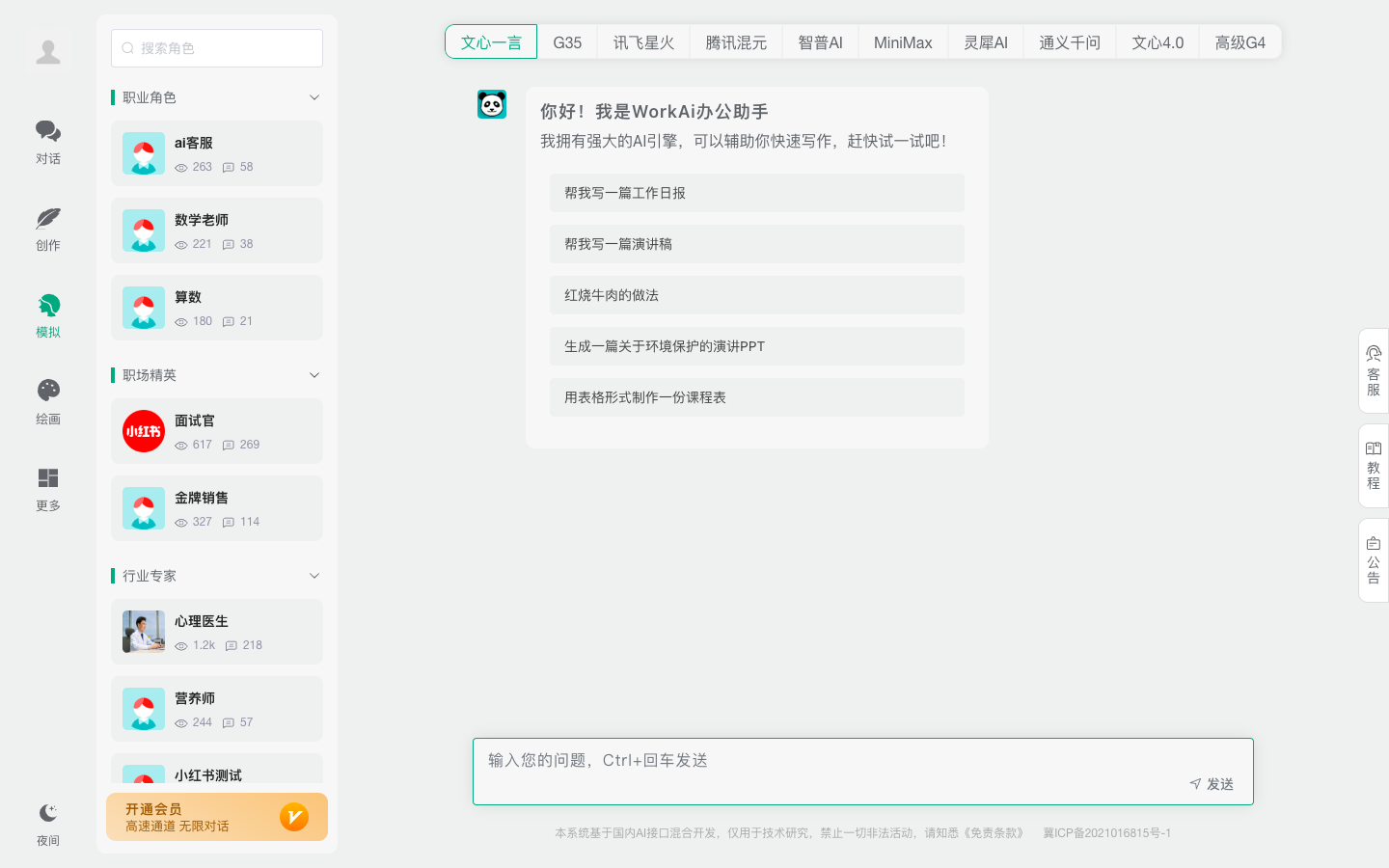Open the 对话 chat section
The width and height of the screenshot is (1389, 868).
click(x=48, y=143)
